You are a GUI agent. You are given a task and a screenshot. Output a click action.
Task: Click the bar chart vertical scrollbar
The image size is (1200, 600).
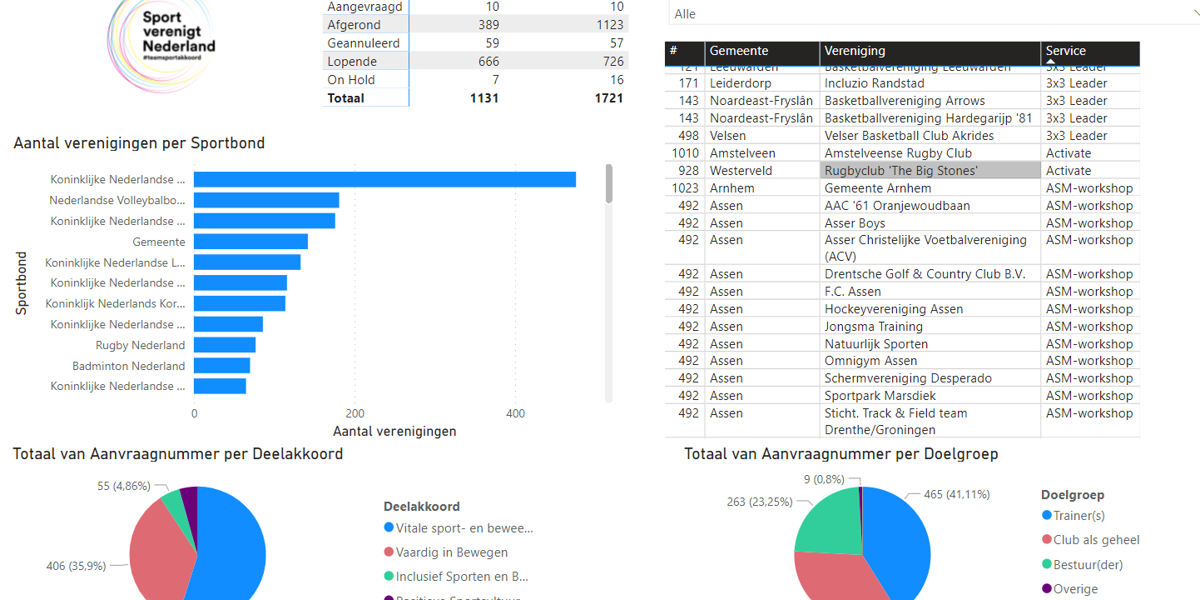coord(608,185)
